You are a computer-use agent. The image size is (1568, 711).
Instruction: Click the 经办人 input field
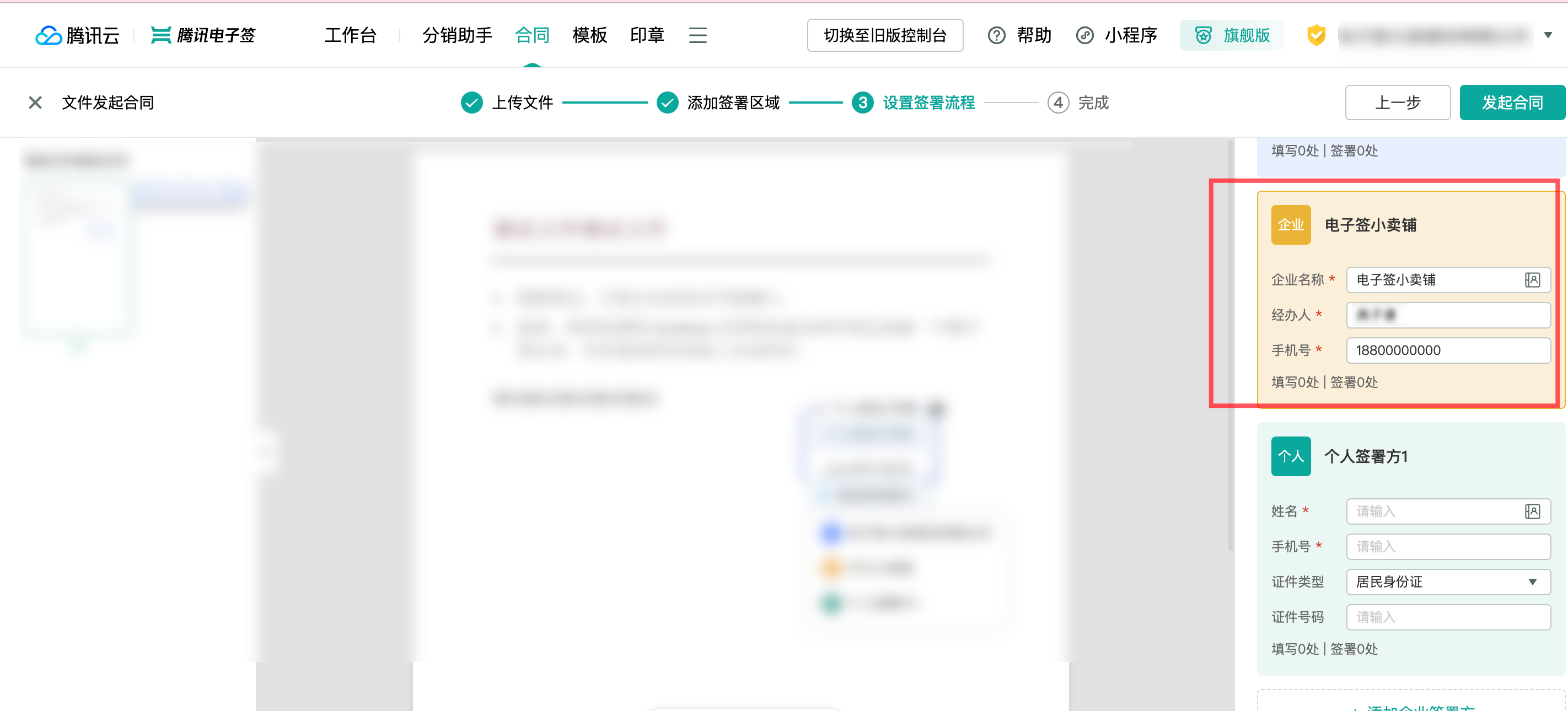point(1449,315)
